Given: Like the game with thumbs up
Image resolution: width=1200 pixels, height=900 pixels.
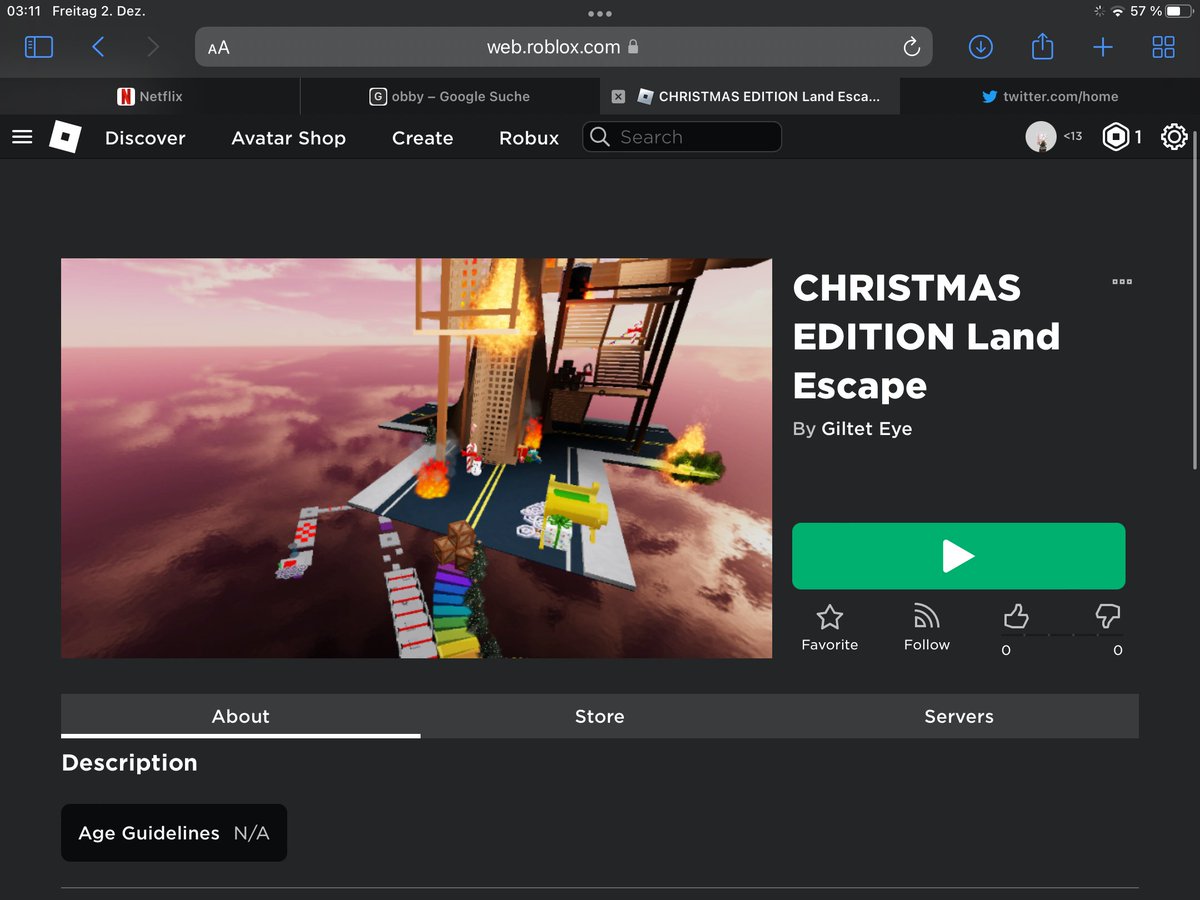Looking at the screenshot, I should (1016, 617).
